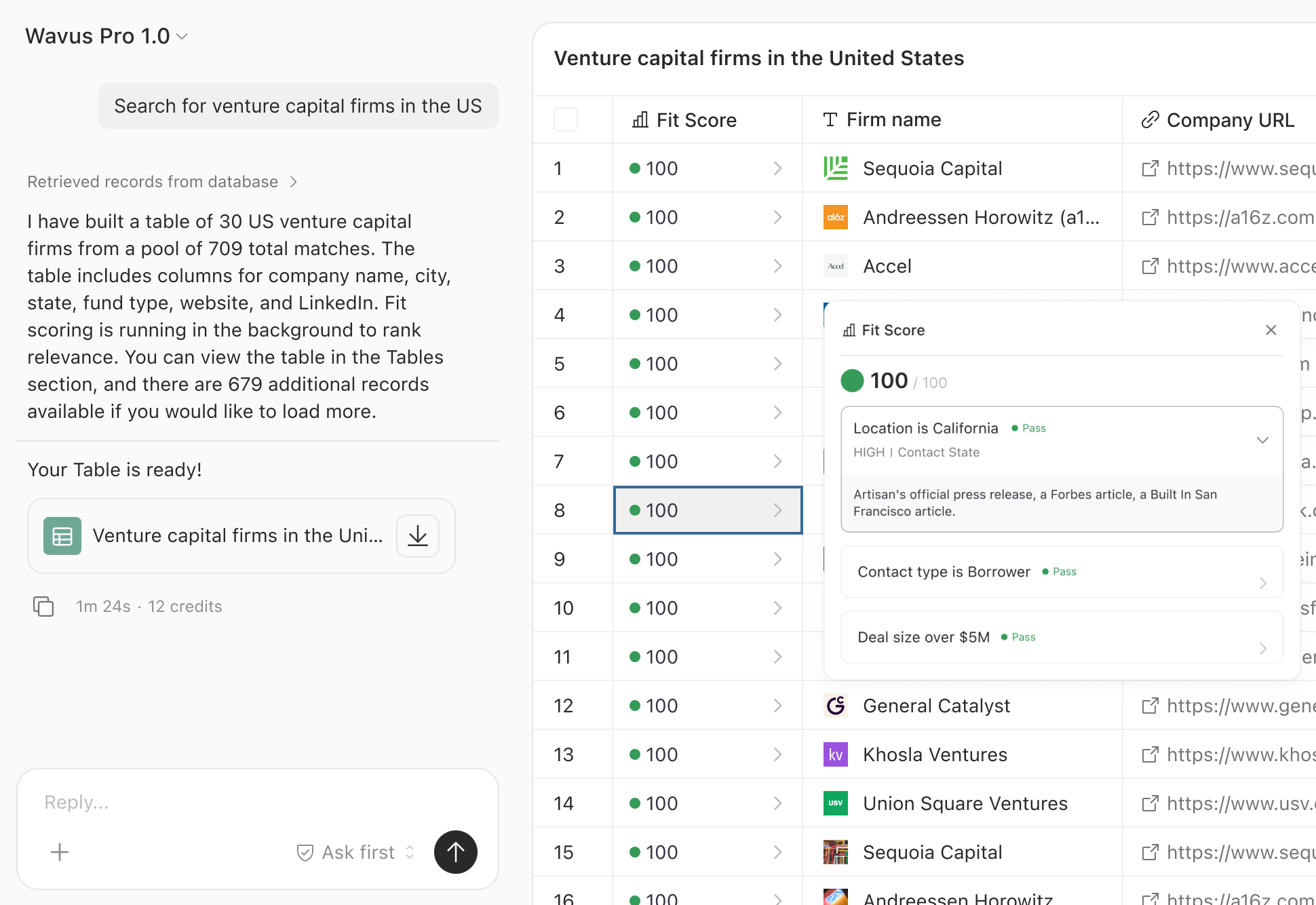Screen dimensions: 1316x905
Task: Click the Union Square Ventures usv logo
Action: pyautogui.click(x=836, y=803)
